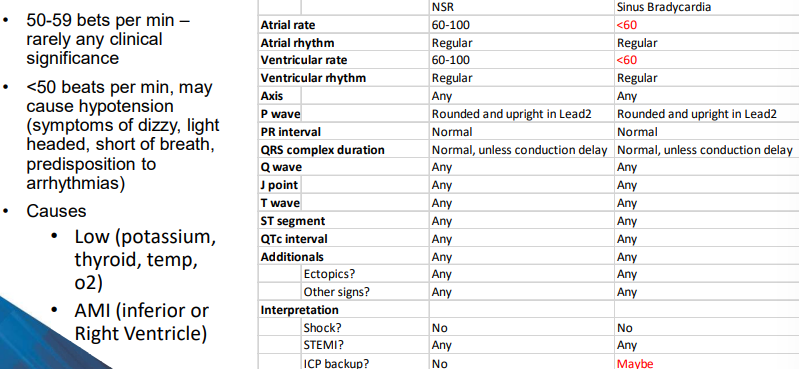Select the P wave row label
799x369 pixels.
281,114
